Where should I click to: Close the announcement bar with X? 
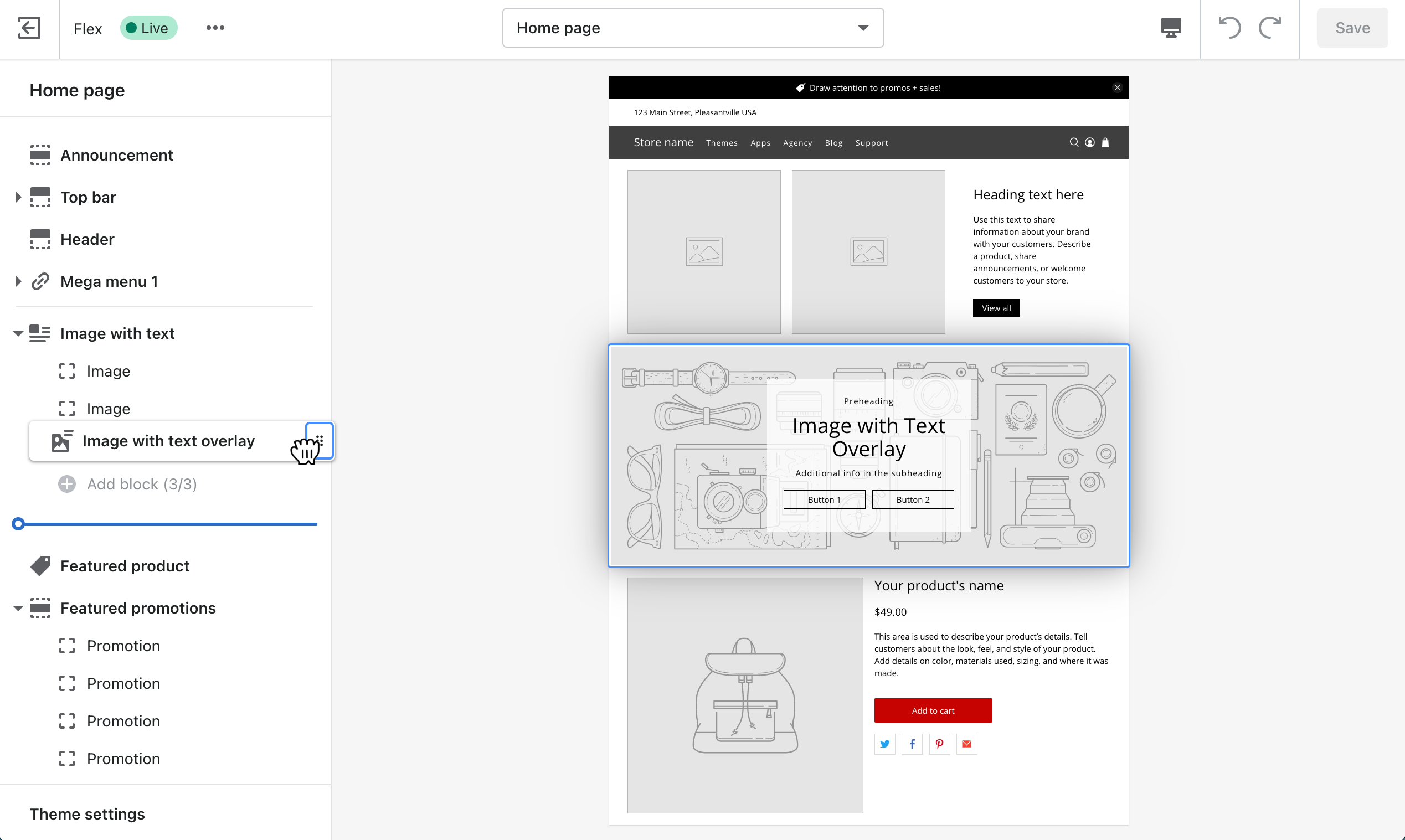click(x=1118, y=87)
